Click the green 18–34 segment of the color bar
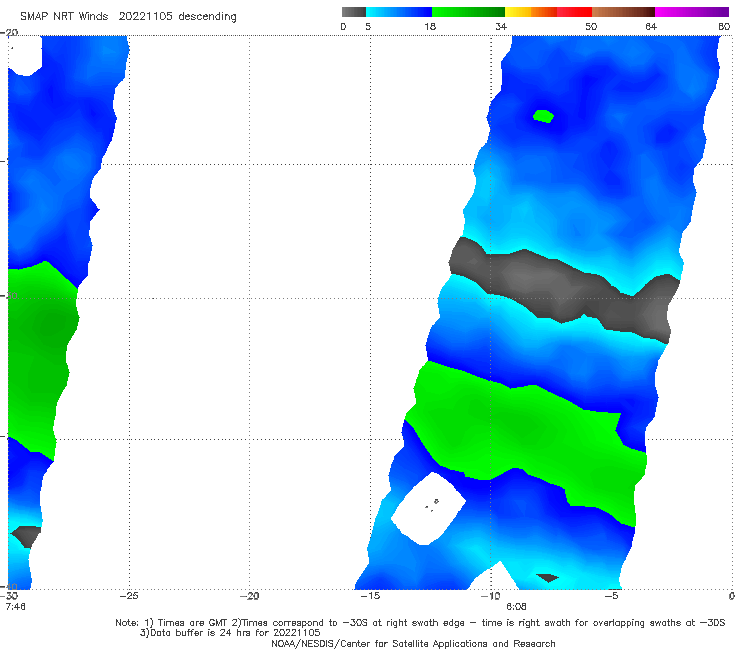Viewport: 740px width, 650px height. pos(468,12)
